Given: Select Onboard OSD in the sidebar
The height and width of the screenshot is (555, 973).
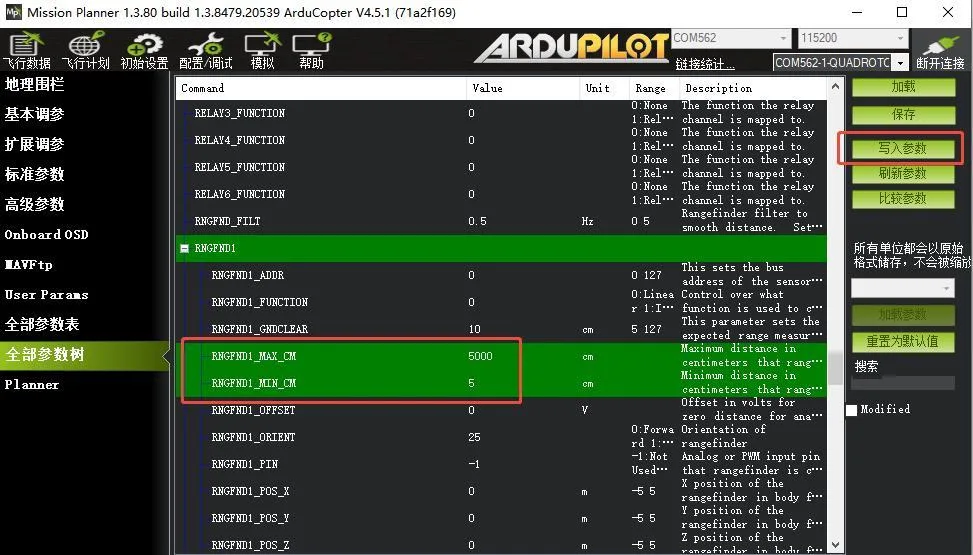Looking at the screenshot, I should (47, 235).
